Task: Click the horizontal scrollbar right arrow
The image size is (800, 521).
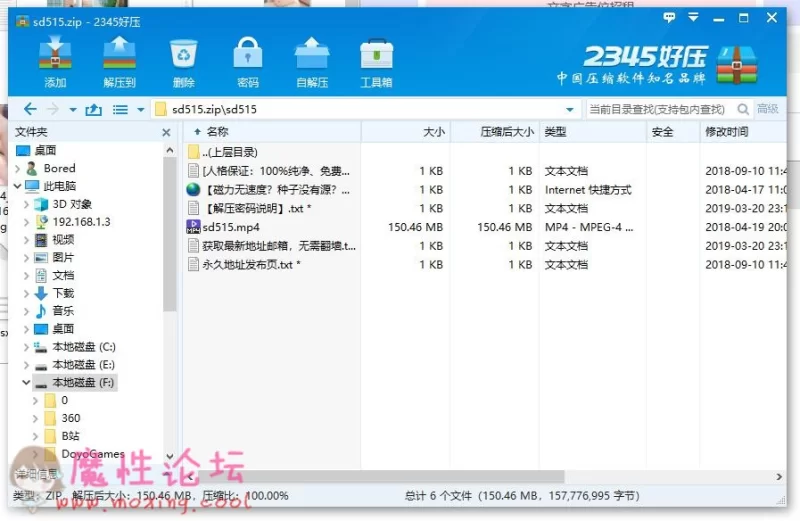Action: (779, 477)
